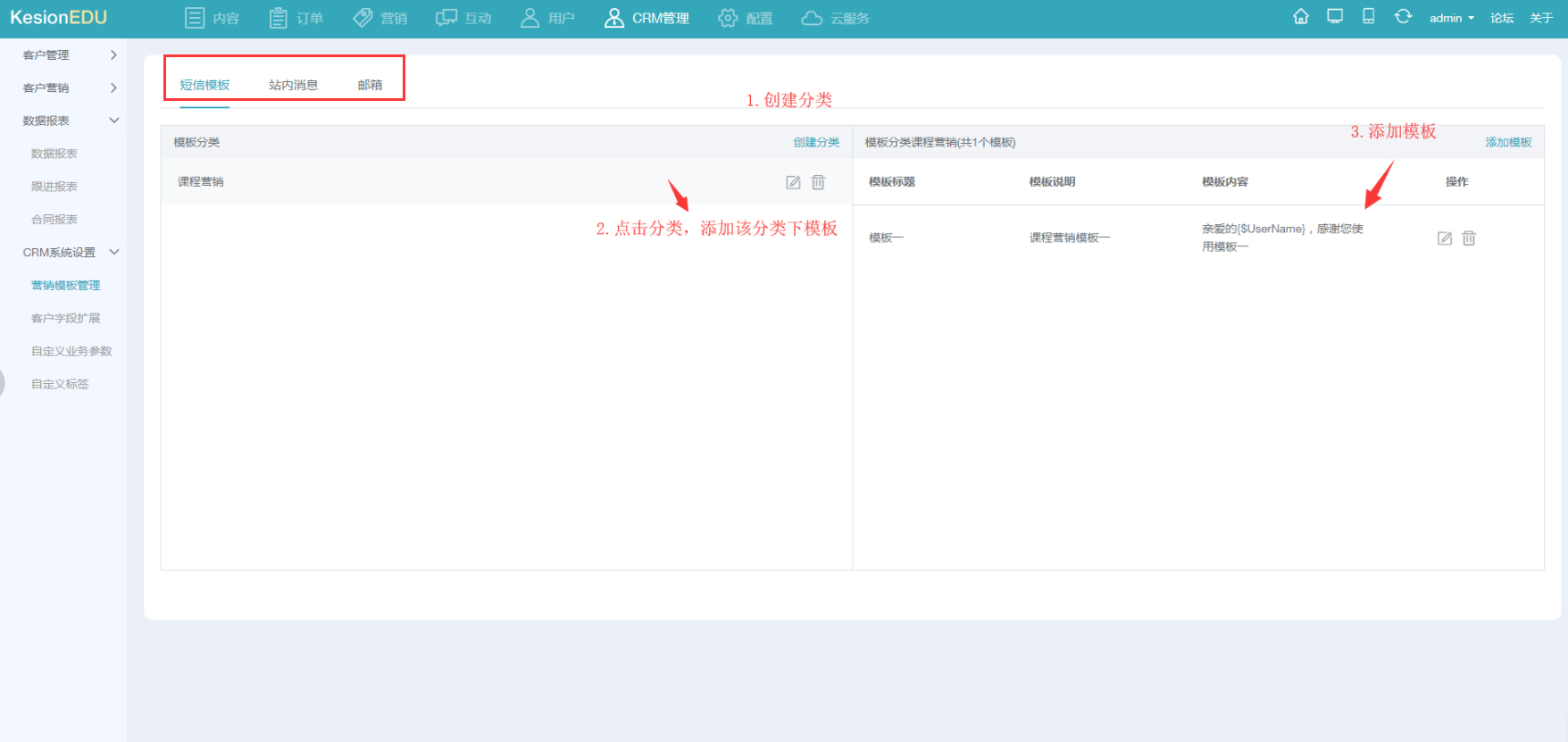Viewport: 1568px width, 742px height.
Task: Edit the 模板一 template row
Action: [1445, 238]
